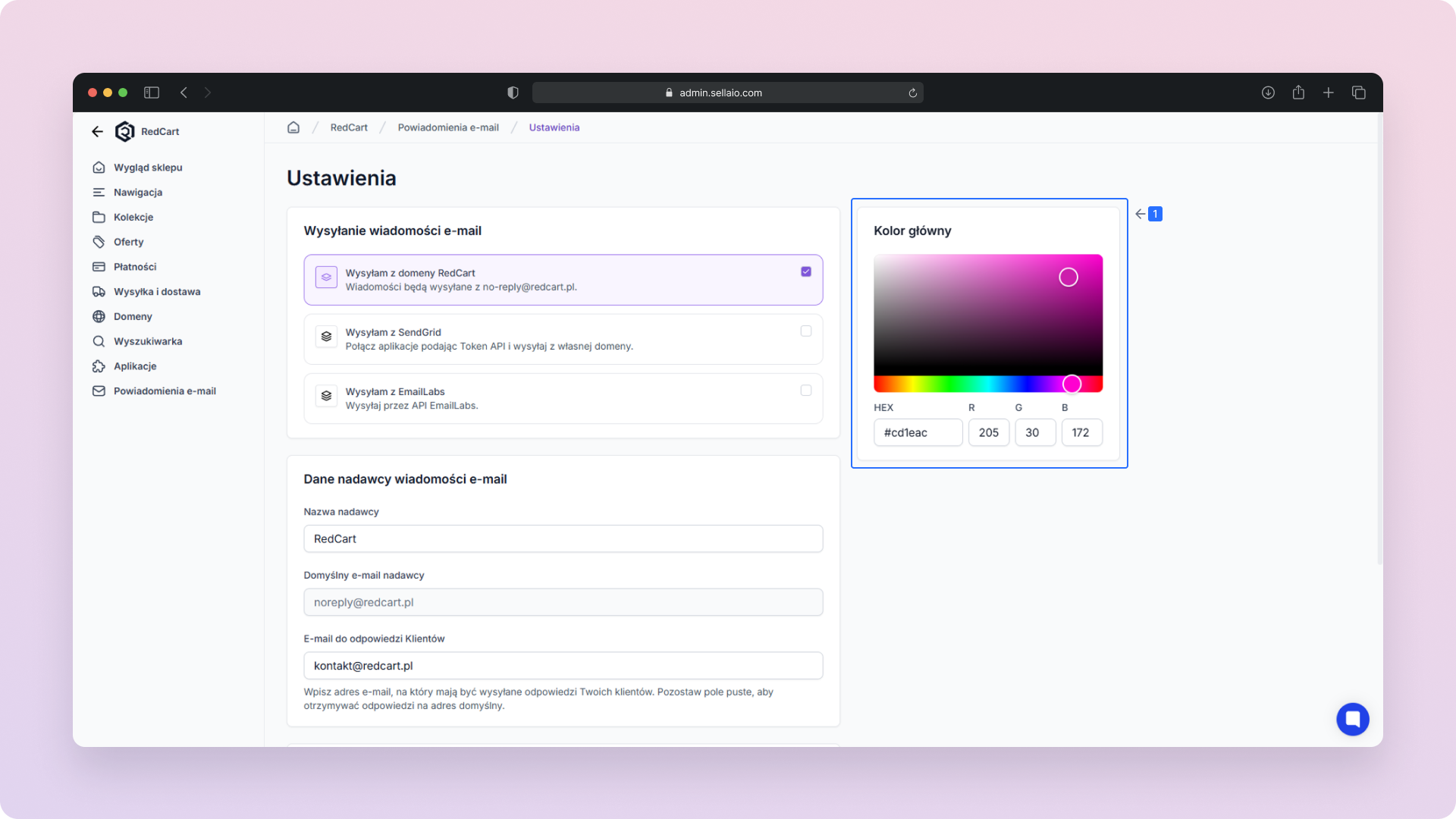
Task: Reload the page with refresh icon
Action: pyautogui.click(x=912, y=93)
